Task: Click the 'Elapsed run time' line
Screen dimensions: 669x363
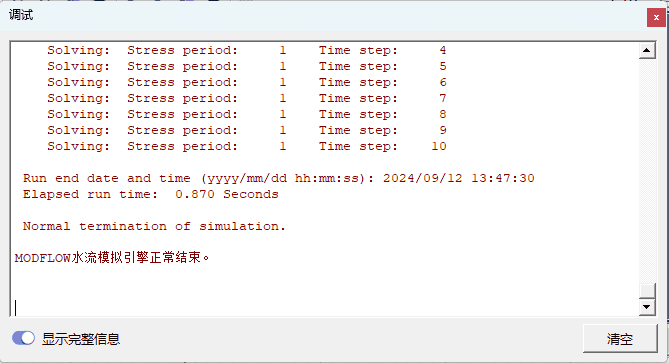Action: coord(151,195)
